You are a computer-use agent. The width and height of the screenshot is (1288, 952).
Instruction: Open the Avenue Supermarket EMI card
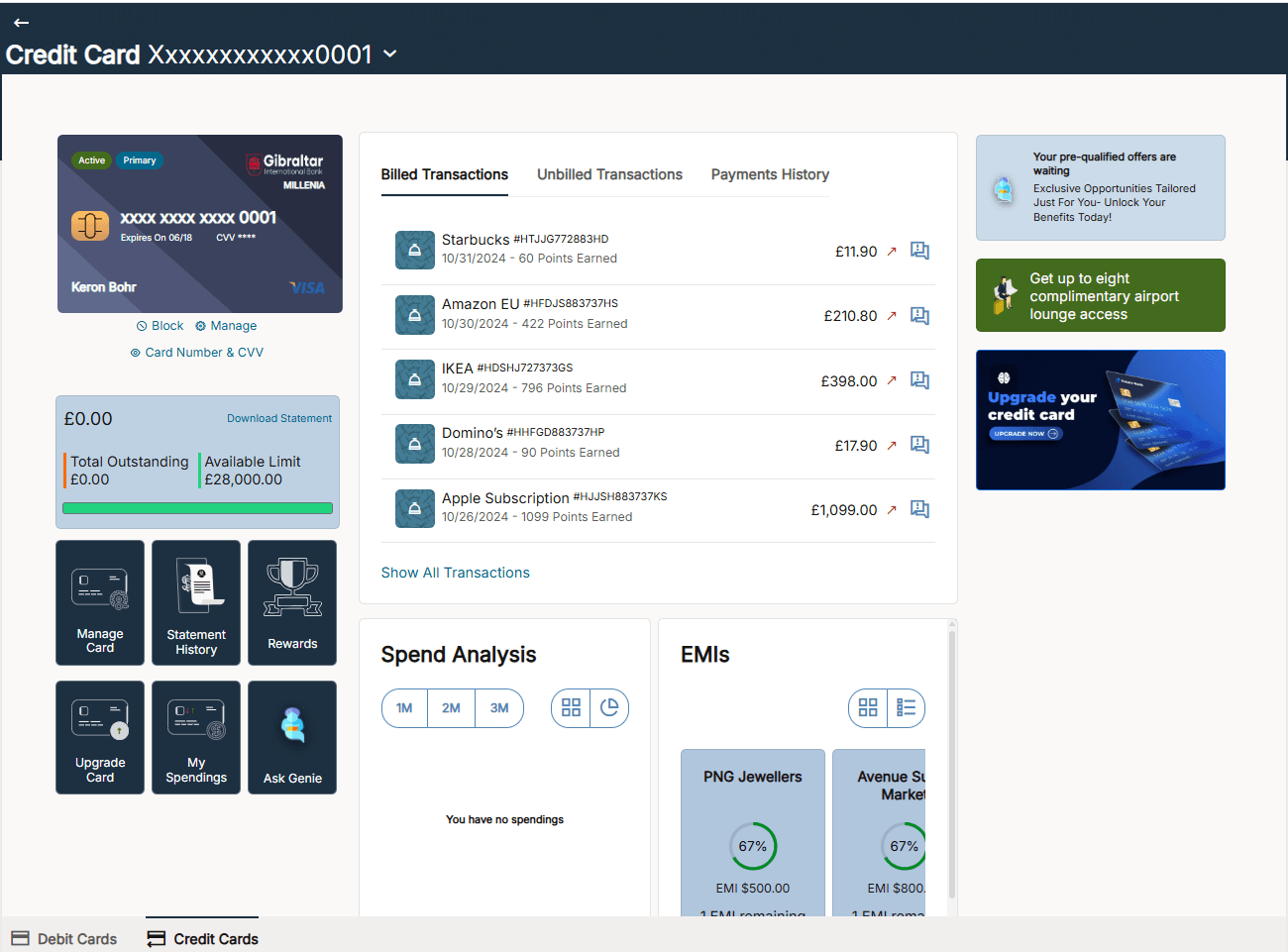[x=879, y=832]
